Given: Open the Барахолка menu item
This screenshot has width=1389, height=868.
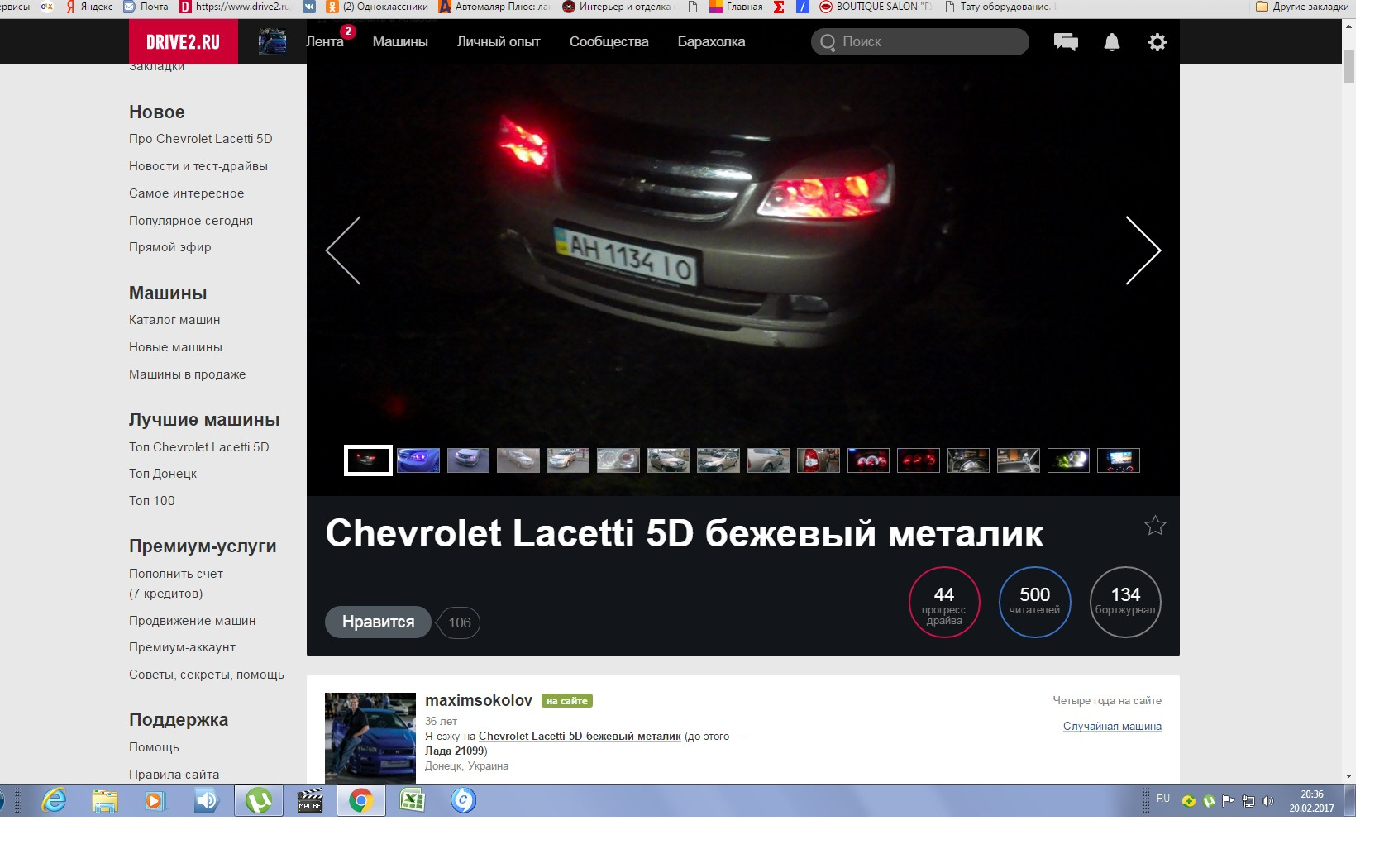Looking at the screenshot, I should coord(711,41).
